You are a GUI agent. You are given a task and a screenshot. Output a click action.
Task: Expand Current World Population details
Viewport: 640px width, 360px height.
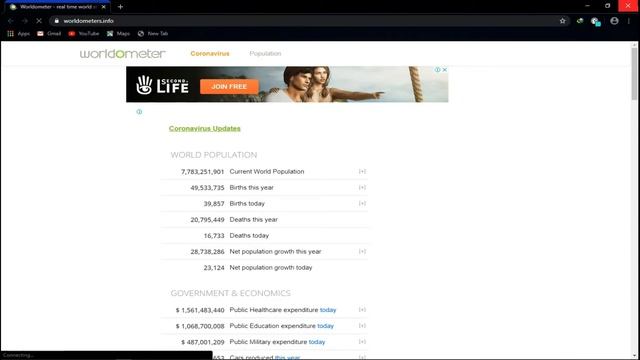[362, 171]
